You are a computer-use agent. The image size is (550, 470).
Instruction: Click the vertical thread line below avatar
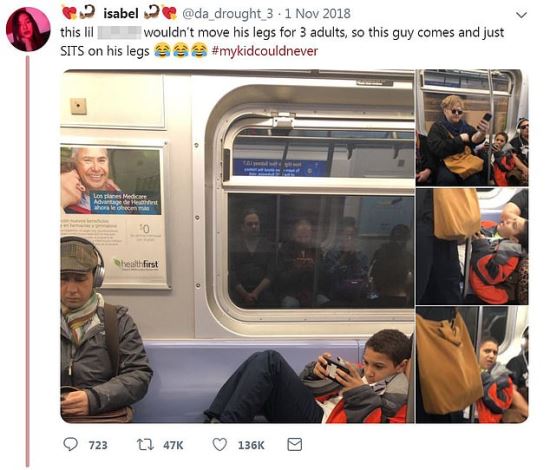[28, 261]
